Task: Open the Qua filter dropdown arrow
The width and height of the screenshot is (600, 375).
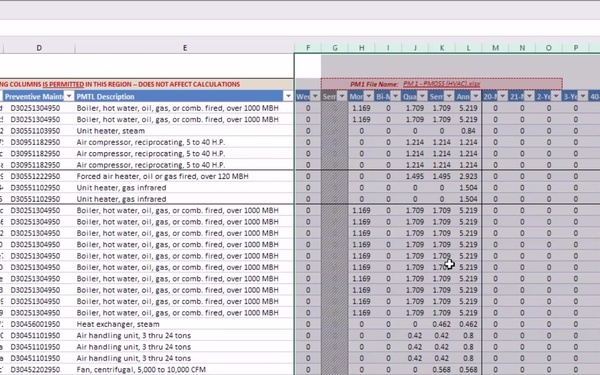Action: (422, 96)
